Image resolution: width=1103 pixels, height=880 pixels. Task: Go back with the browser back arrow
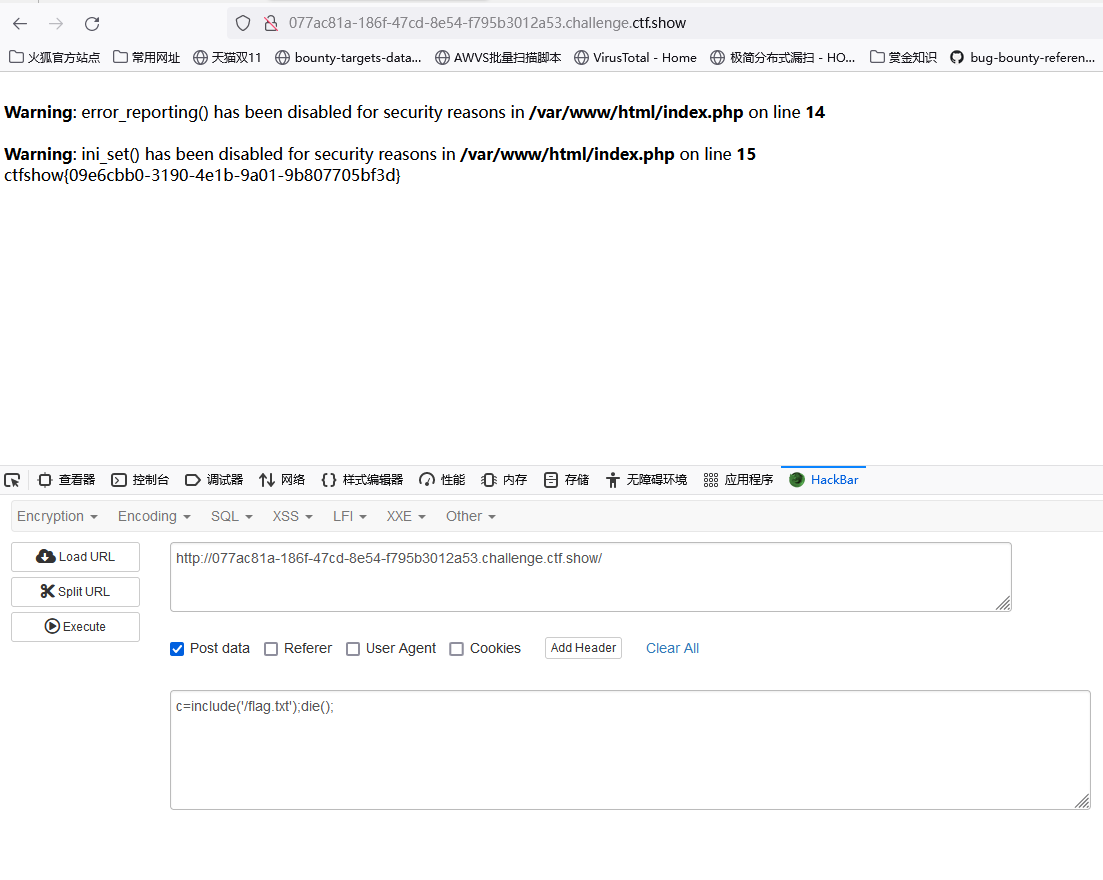(x=20, y=23)
